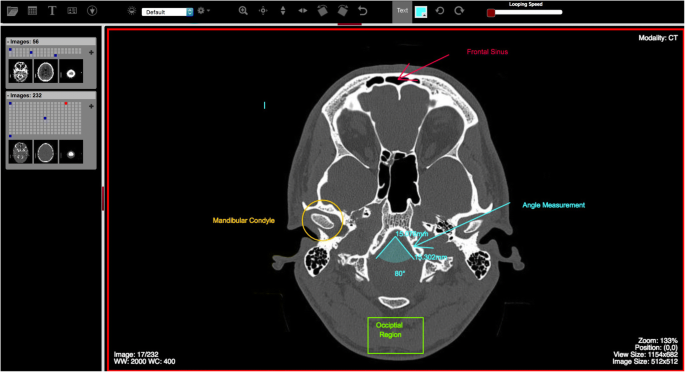
Task: Click the brightness window-level sun icon
Action: (x=131, y=11)
